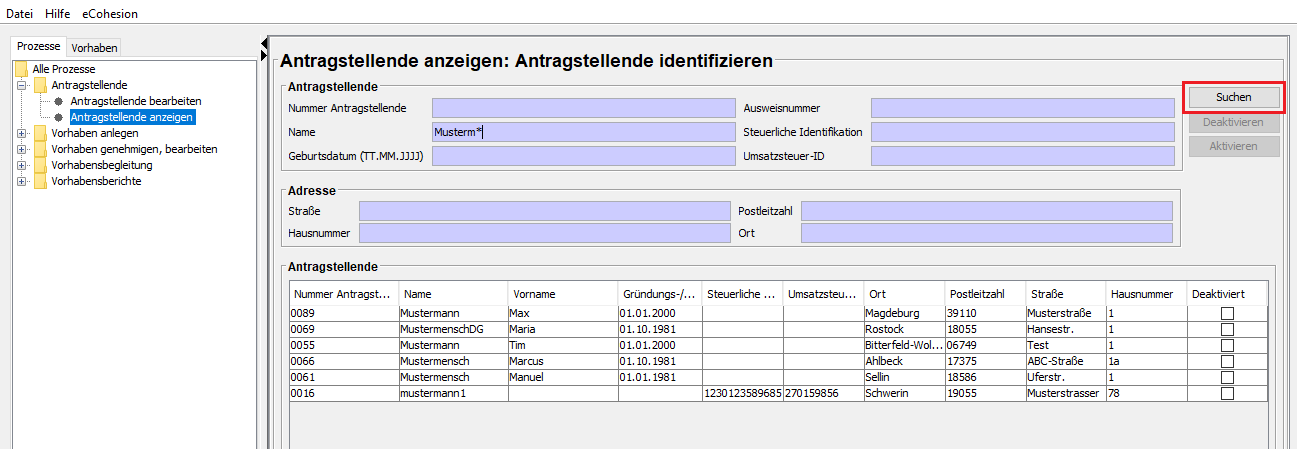Focus the Postleitzahl input field
The width and height of the screenshot is (1297, 449).
(x=987, y=211)
